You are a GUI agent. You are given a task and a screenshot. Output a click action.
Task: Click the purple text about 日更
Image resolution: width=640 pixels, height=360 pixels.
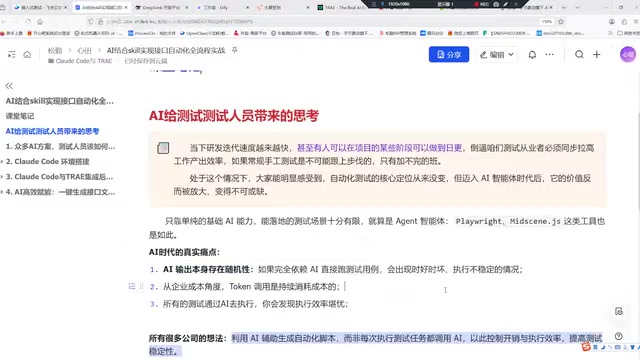[x=380, y=148]
